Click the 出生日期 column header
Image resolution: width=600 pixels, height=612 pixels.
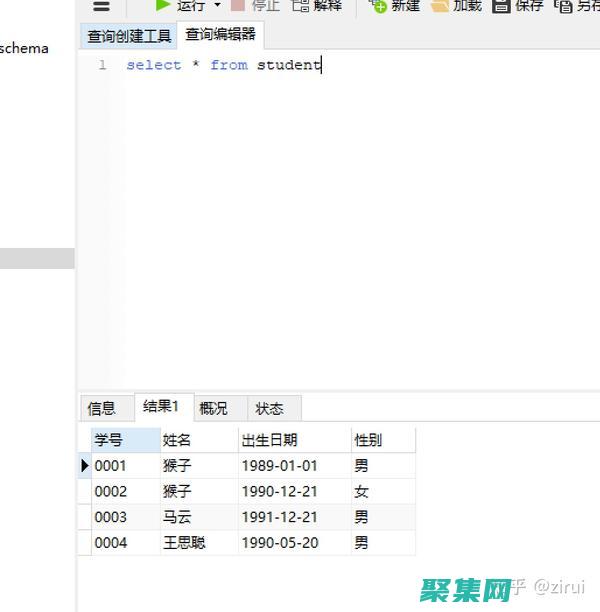coord(269,440)
